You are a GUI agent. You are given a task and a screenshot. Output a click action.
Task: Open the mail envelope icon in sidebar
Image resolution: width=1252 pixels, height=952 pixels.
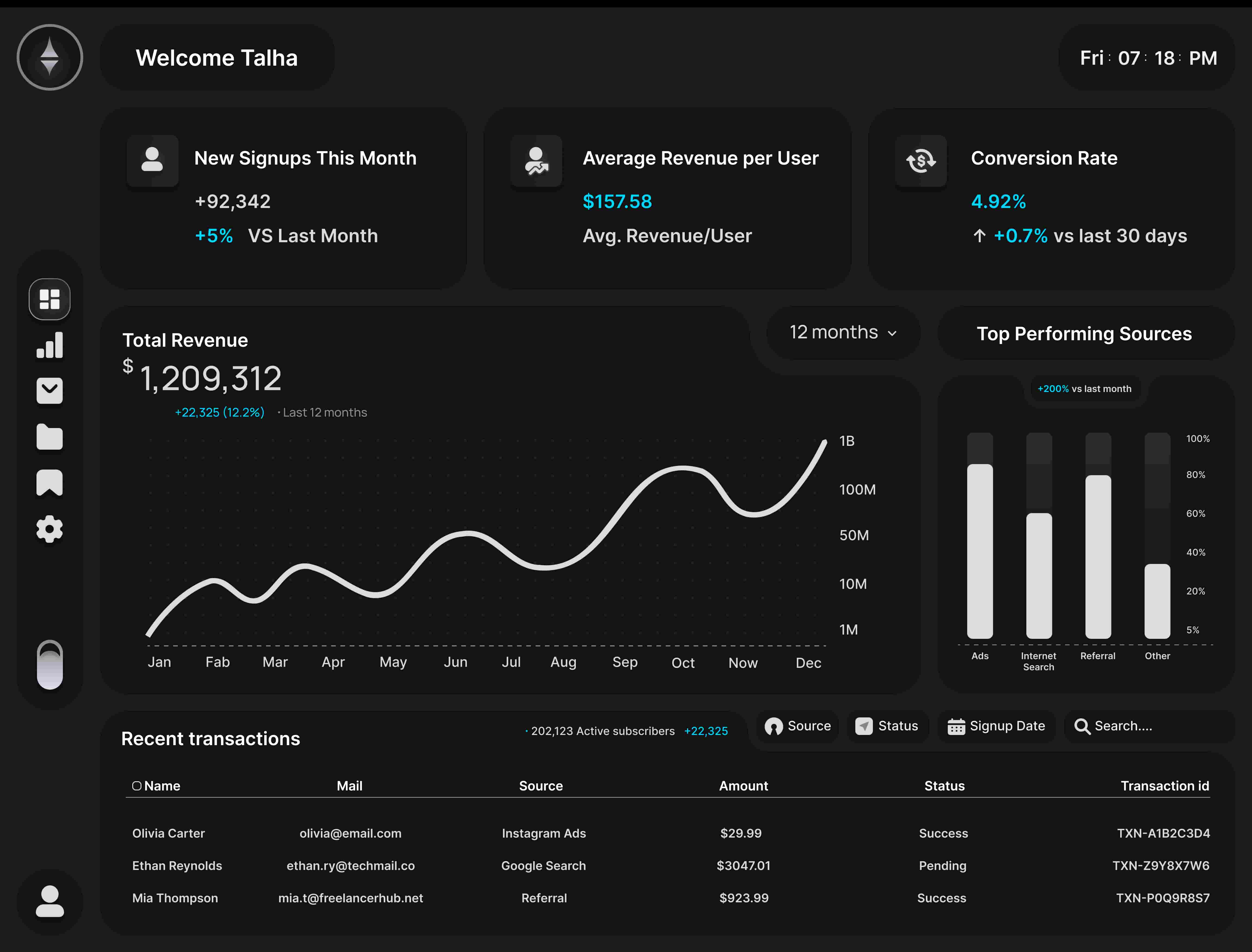pos(50,391)
